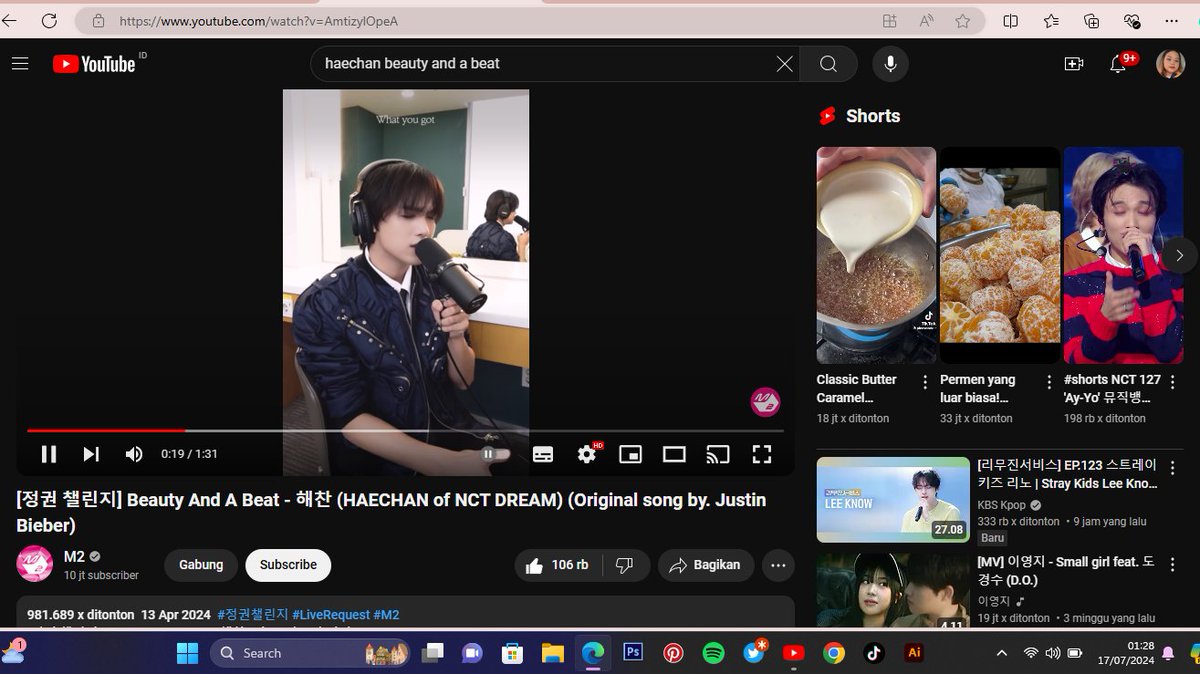Switch to the miniplayer

(x=631, y=454)
